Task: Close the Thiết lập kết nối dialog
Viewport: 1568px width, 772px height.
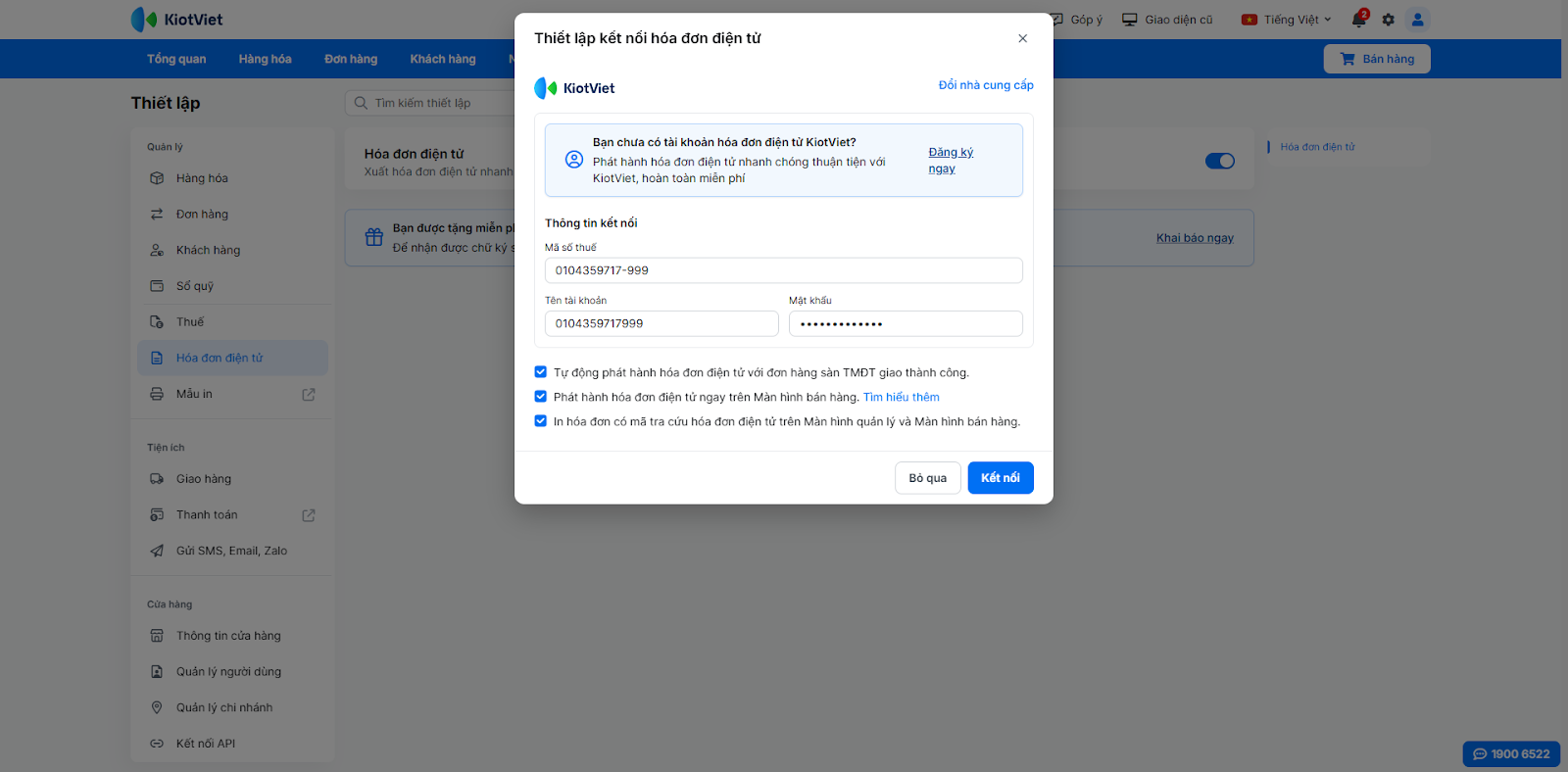Action: coord(1022,38)
